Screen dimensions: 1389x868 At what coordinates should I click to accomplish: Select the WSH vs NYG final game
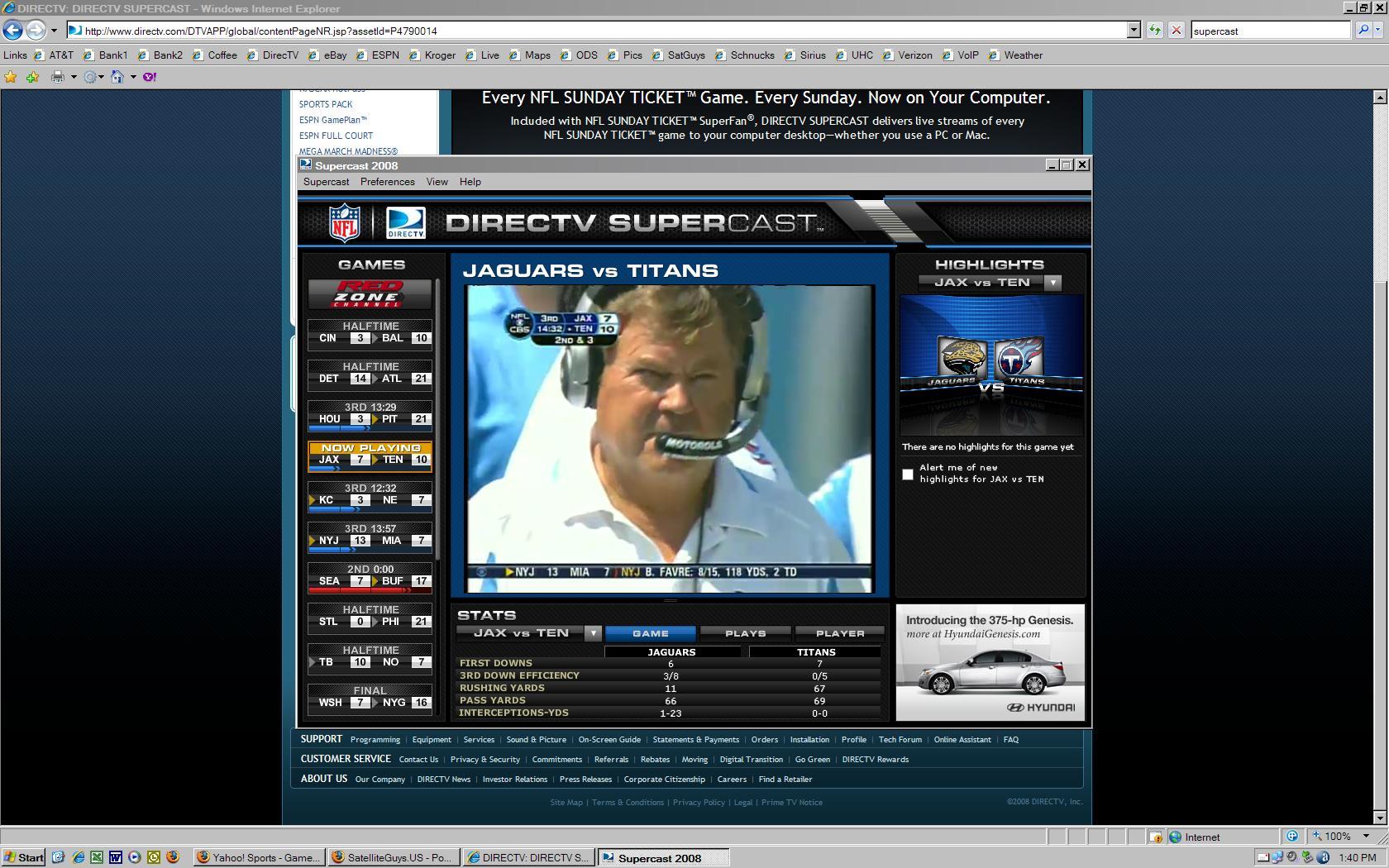pos(370,698)
